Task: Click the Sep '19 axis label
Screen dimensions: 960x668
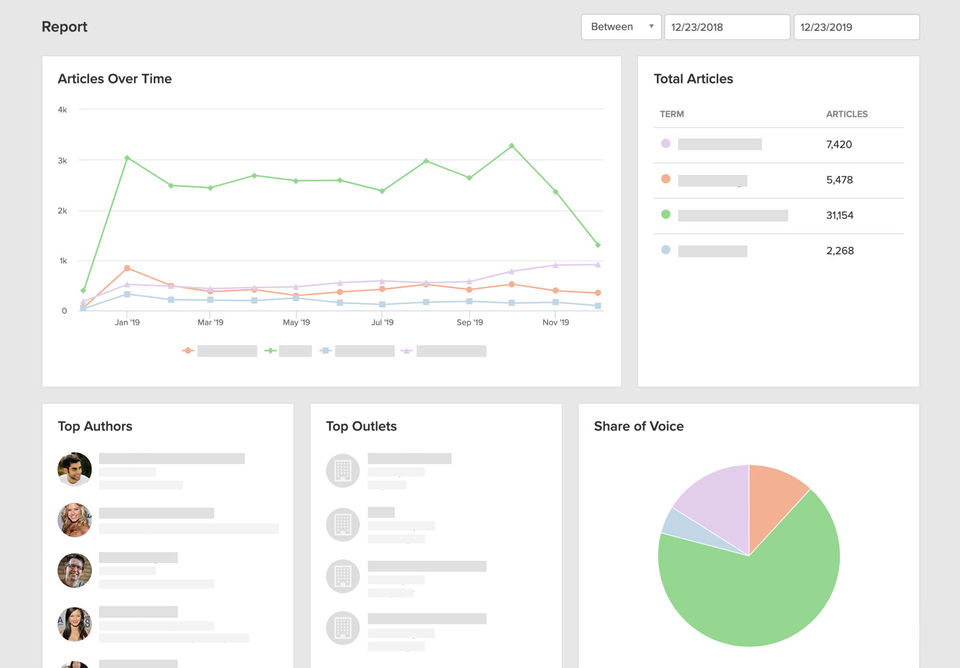Action: pyautogui.click(x=470, y=322)
